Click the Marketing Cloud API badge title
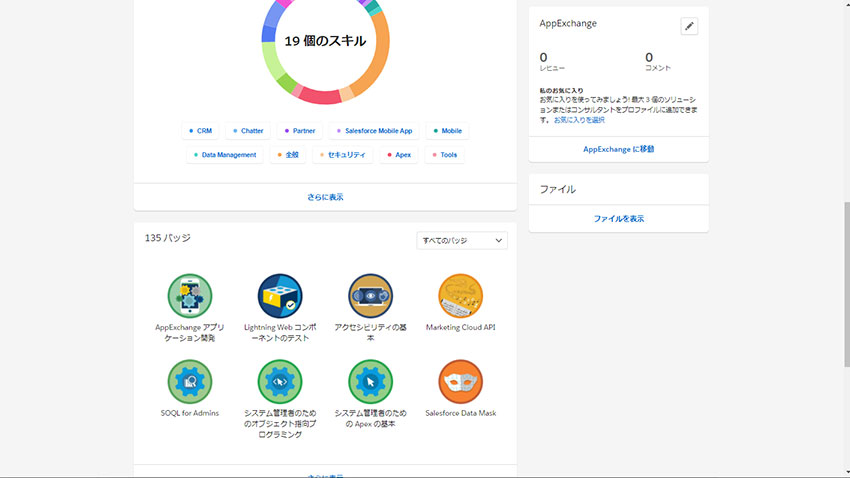 460,327
